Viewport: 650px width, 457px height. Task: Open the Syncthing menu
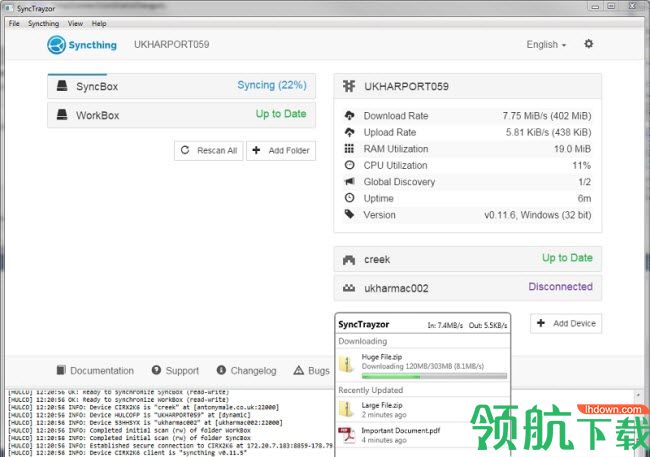click(x=44, y=24)
